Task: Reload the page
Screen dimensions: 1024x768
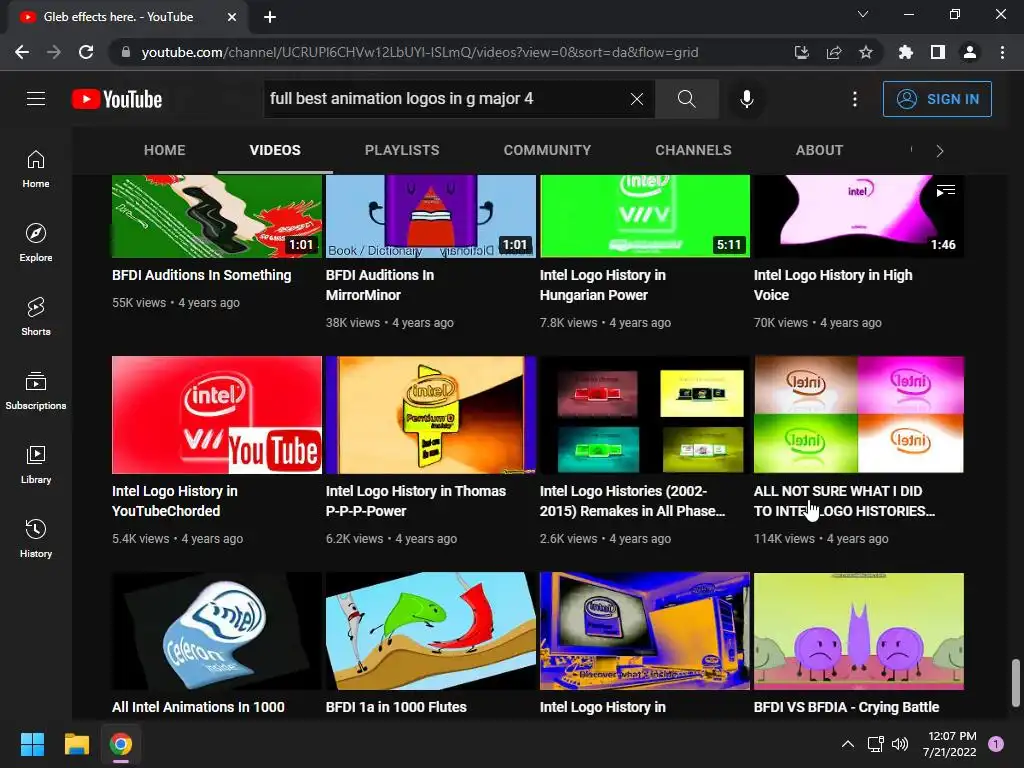Action: (86, 52)
